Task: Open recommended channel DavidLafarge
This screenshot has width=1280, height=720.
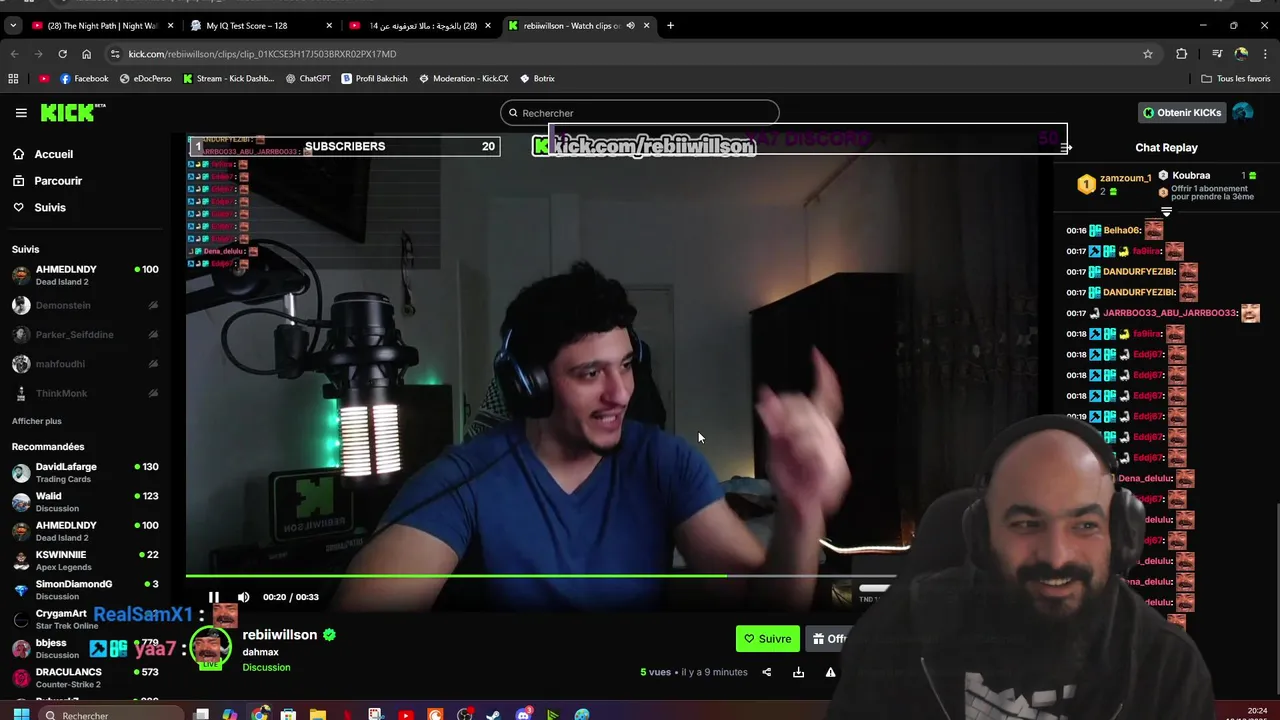Action: pos(85,472)
